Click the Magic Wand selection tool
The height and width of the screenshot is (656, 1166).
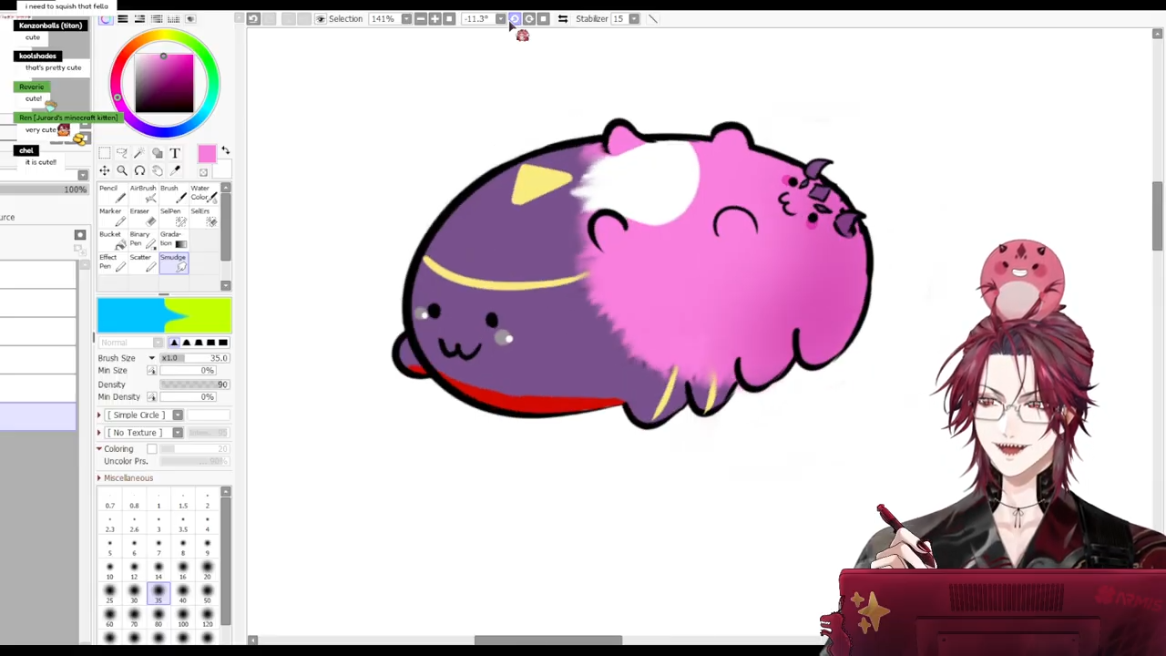[139, 154]
